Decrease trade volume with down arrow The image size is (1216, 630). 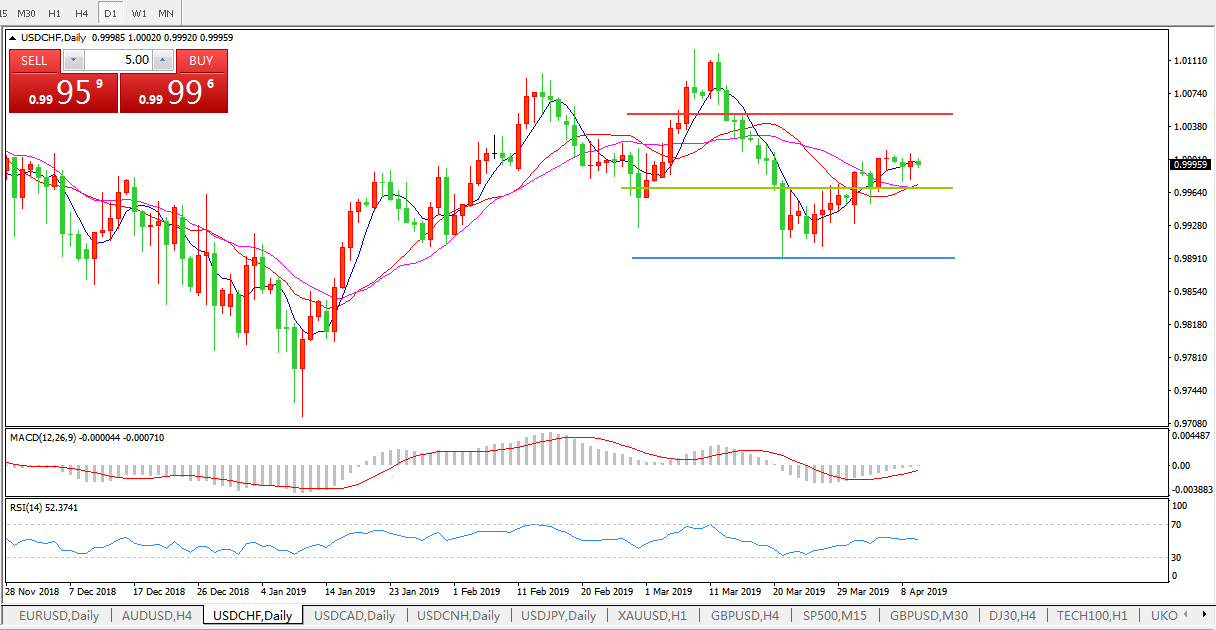tap(73, 60)
